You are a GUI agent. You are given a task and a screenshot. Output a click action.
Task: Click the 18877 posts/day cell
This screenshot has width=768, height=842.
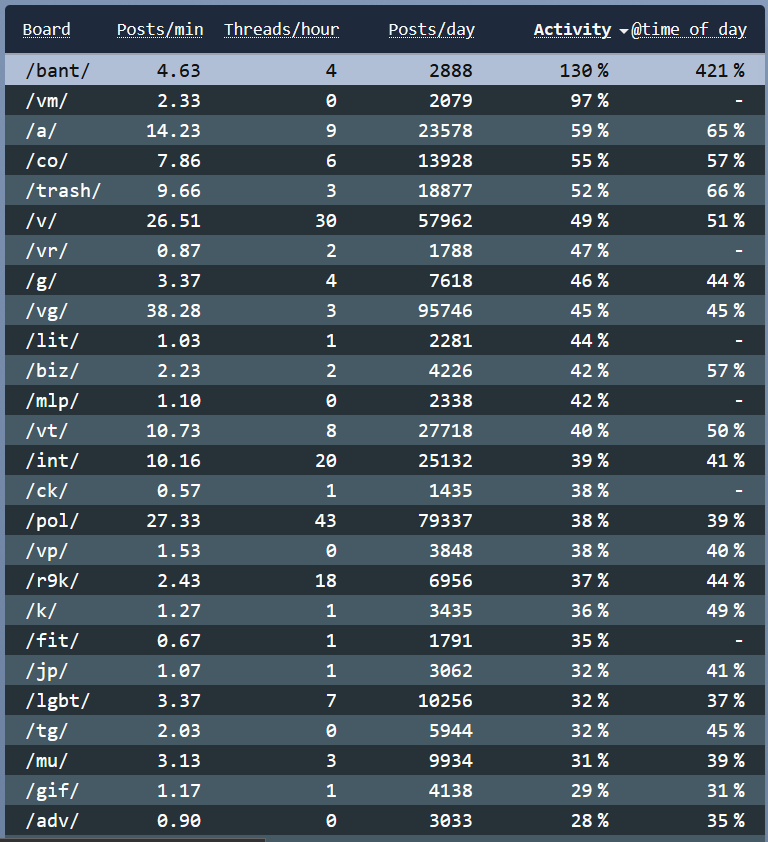click(x=446, y=191)
